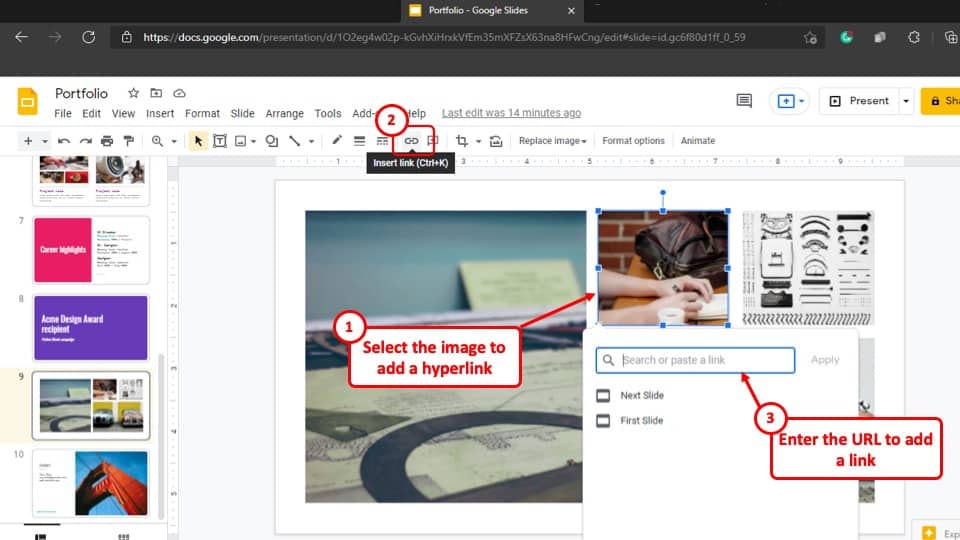Undo the last action

[x=64, y=141]
